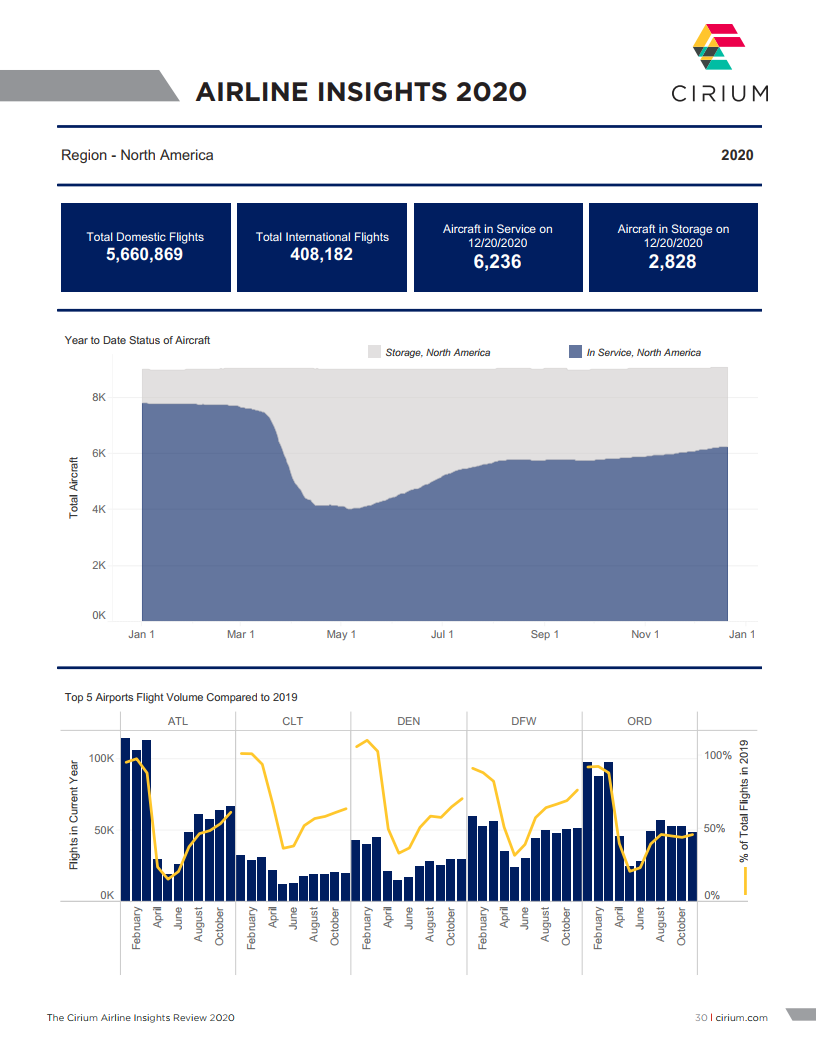This screenshot has width=816, height=1056.
Task: Select the Total Domestic Flights card
Action: [x=145, y=247]
